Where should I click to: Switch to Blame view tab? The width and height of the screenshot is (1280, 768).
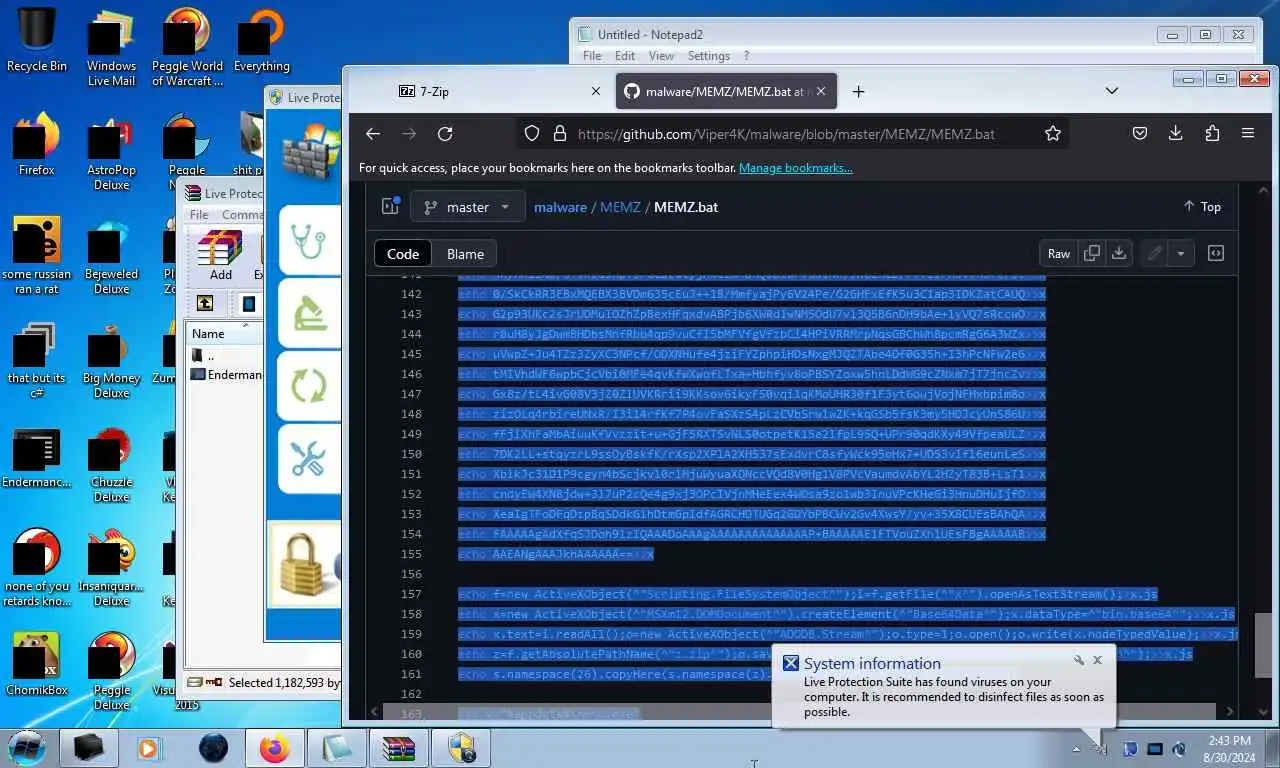coord(465,254)
